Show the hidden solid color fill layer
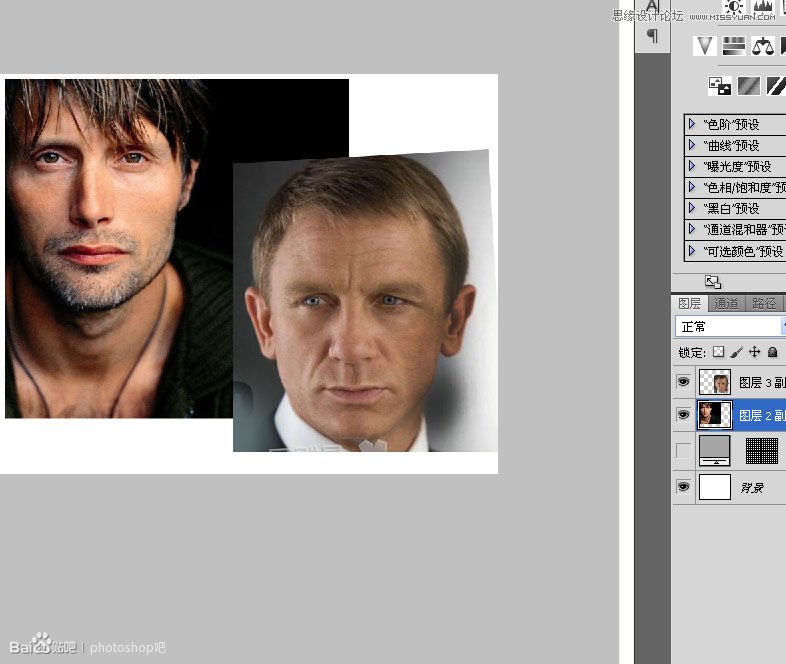 pyautogui.click(x=683, y=451)
